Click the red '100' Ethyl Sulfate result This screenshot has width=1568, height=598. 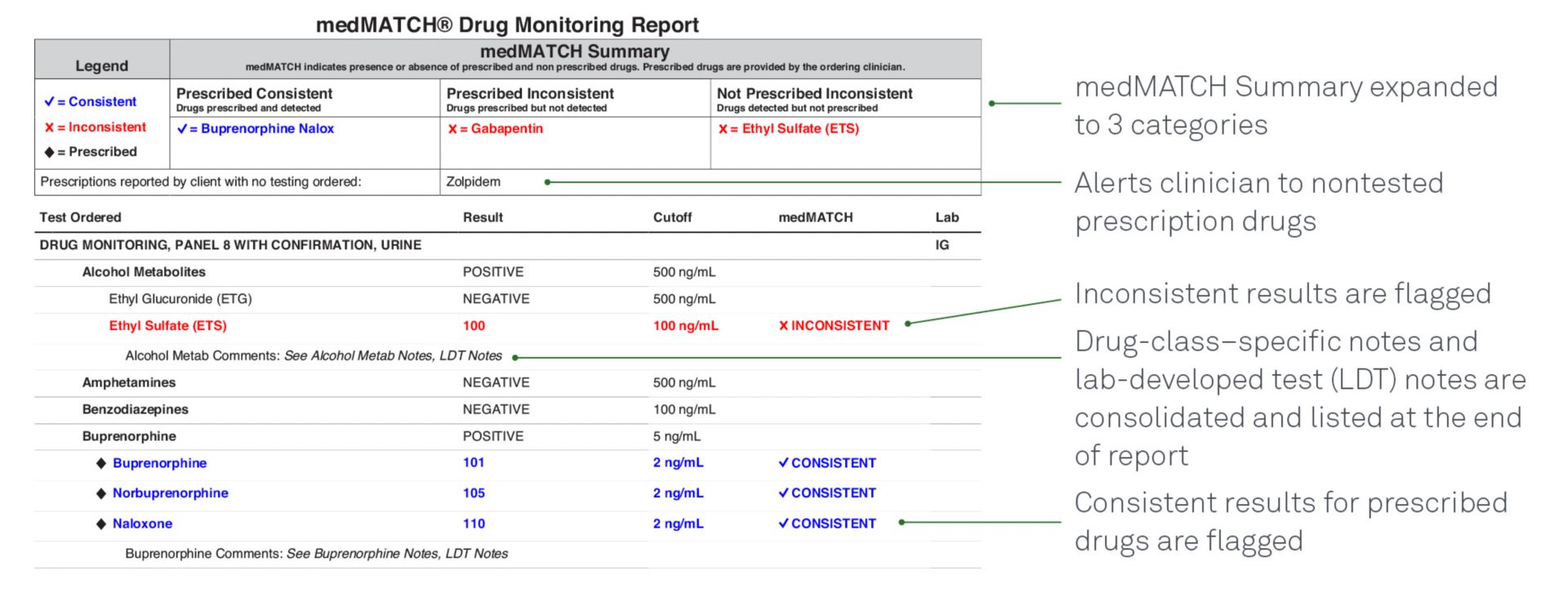tap(474, 325)
